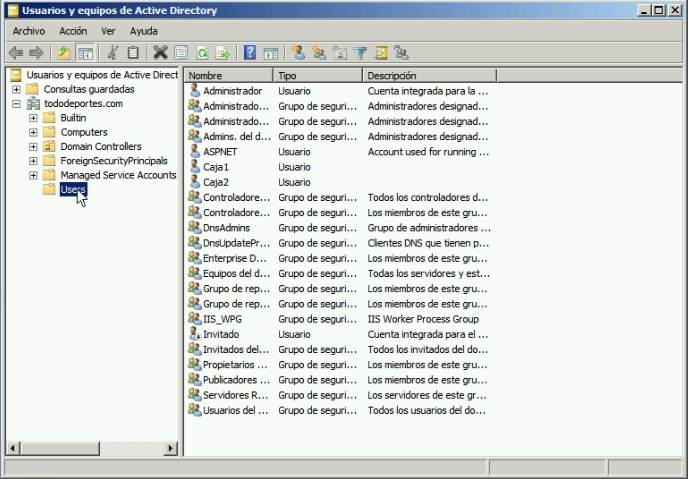688x479 pixels.
Task: Click the Find objects magnifier icon
Action: click(x=381, y=53)
